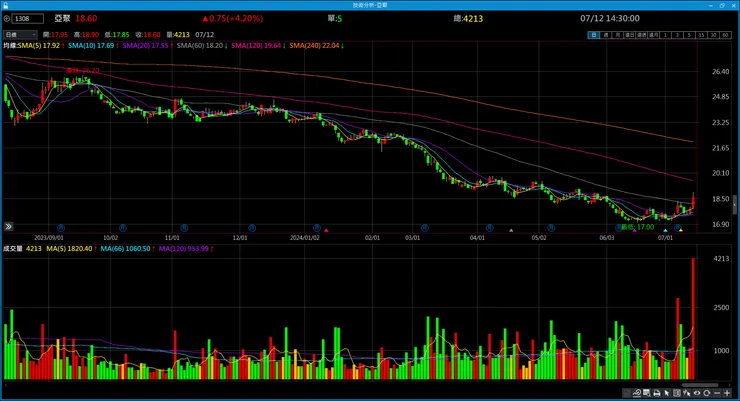
Task: Click the blue circle marker above 2023/09/01
Action: 61,228
